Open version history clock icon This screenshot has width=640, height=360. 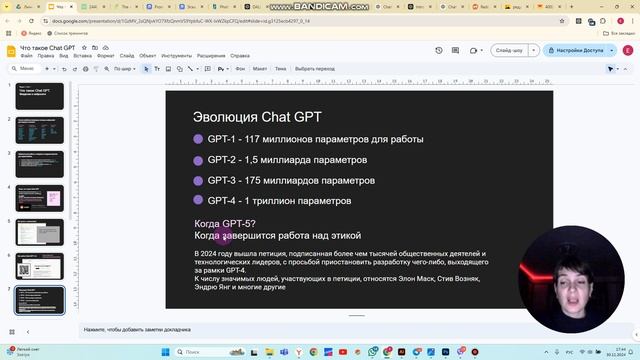[x=439, y=50]
